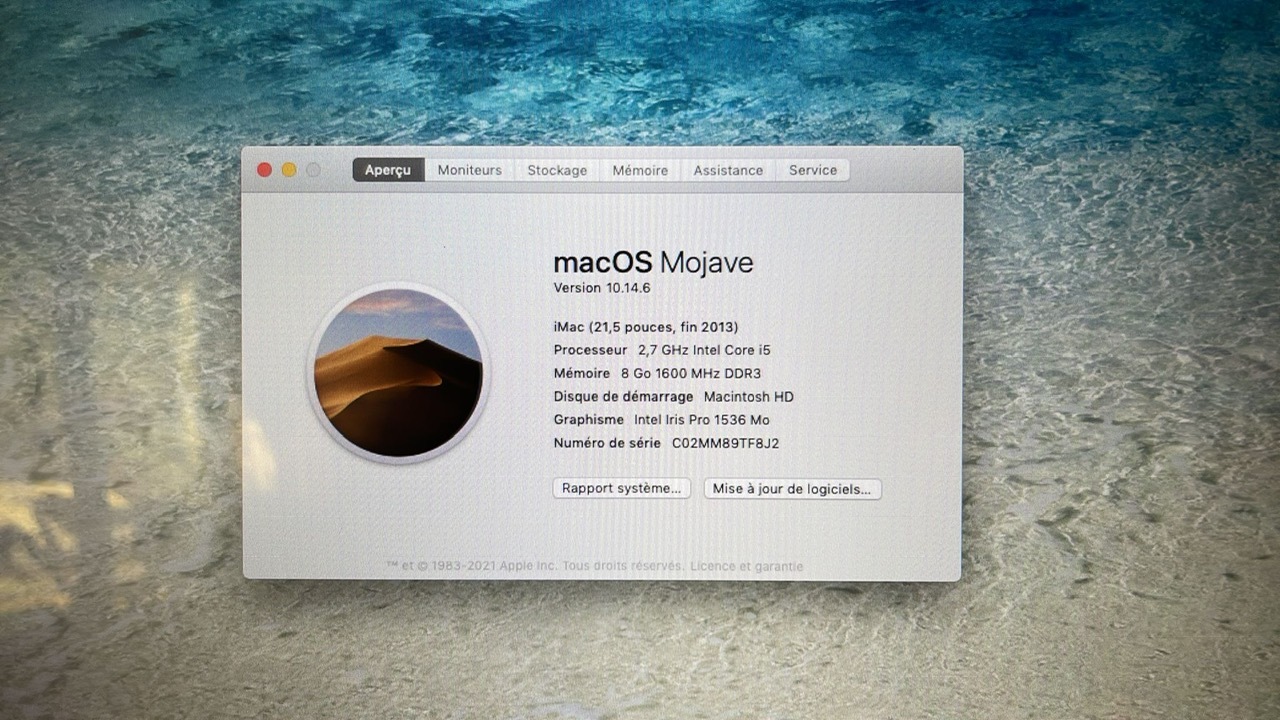Switch to the Aperçu tab

coord(388,170)
